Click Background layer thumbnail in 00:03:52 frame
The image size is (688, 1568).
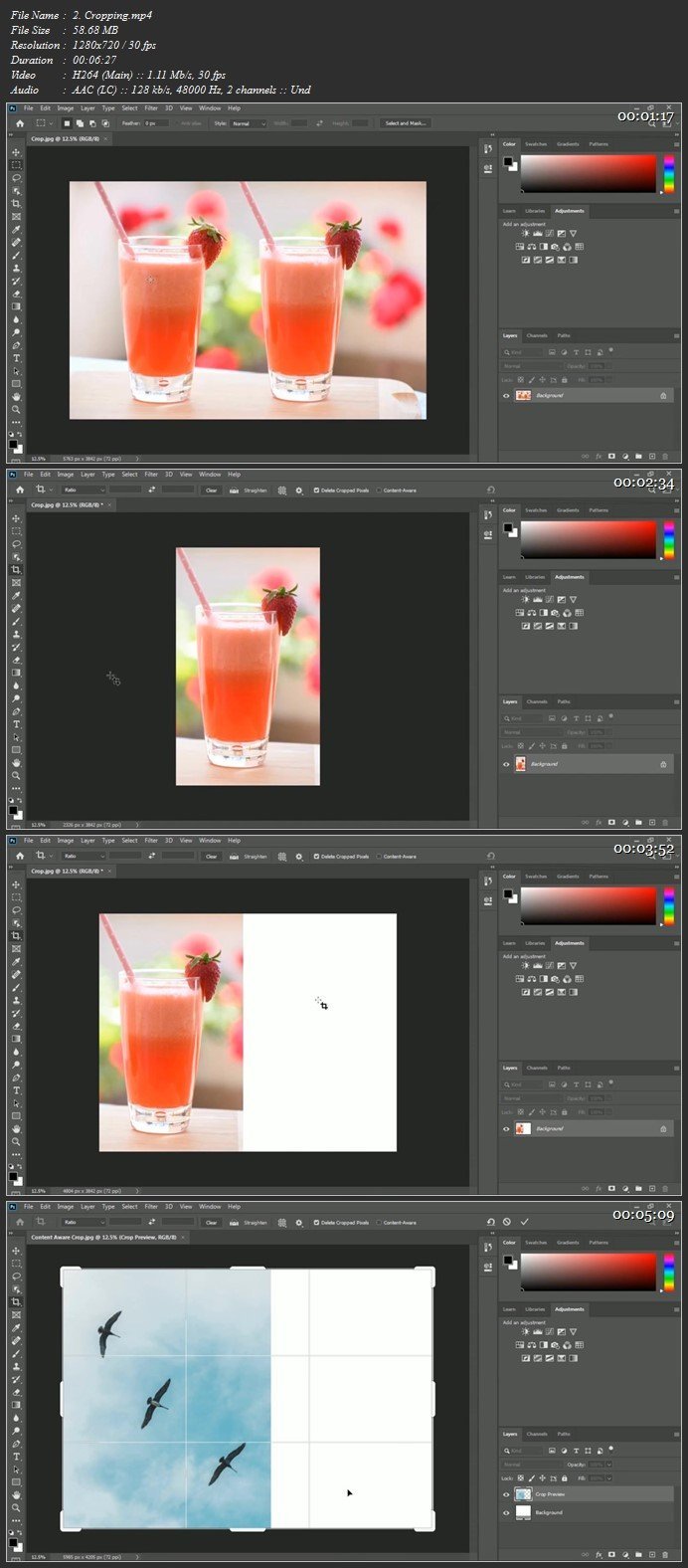[x=521, y=1129]
